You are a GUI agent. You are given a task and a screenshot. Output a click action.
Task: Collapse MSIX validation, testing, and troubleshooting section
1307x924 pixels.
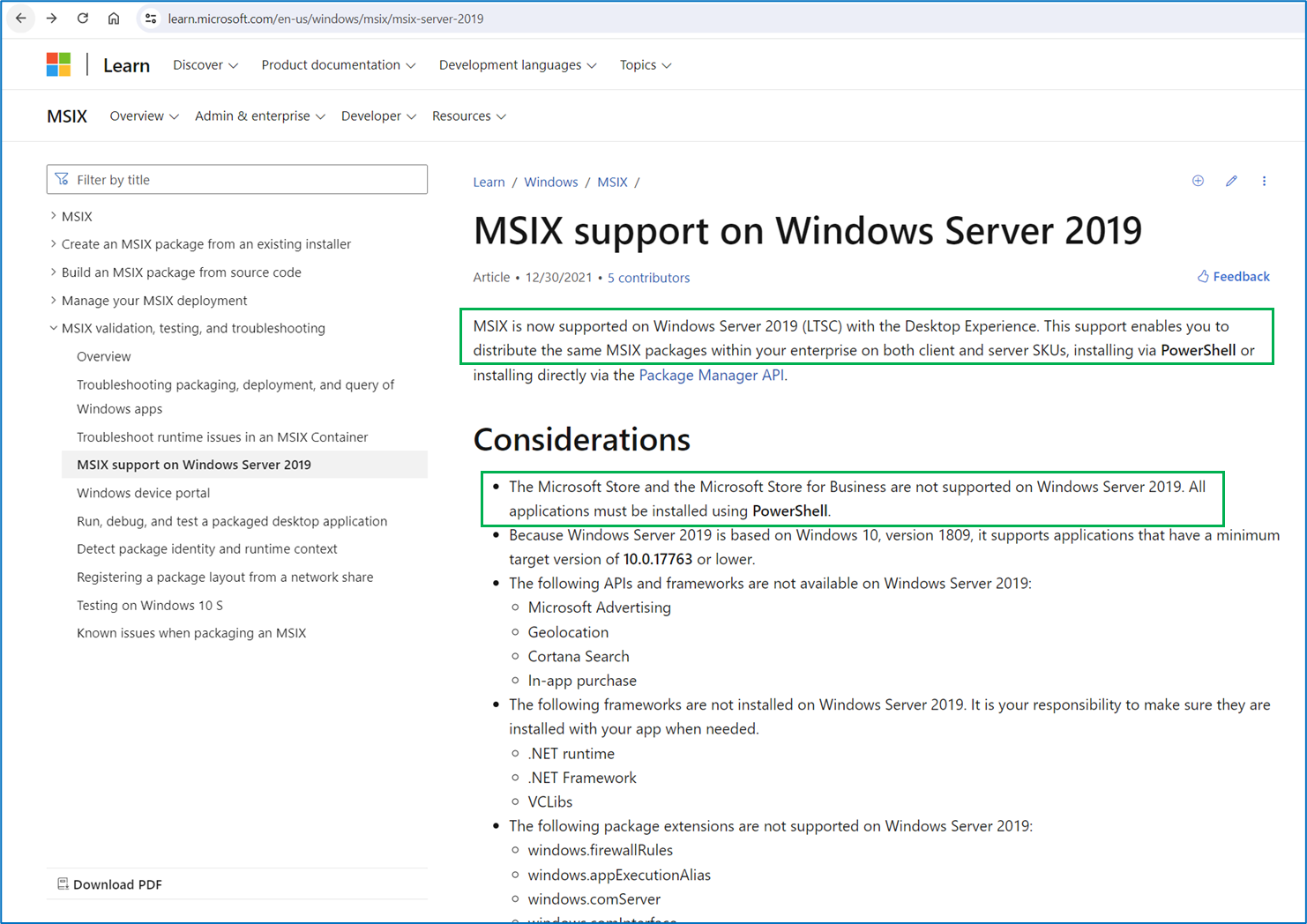(193, 328)
